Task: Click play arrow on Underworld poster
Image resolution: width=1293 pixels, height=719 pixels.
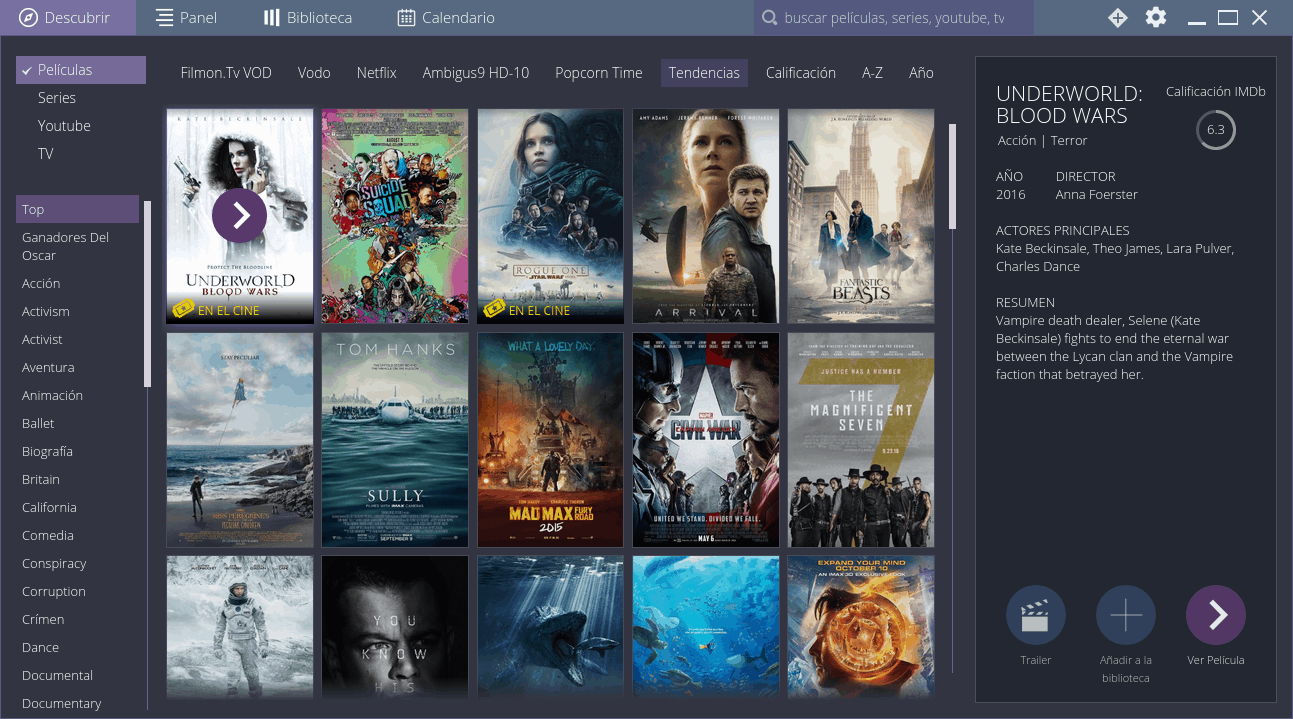Action: (240, 215)
